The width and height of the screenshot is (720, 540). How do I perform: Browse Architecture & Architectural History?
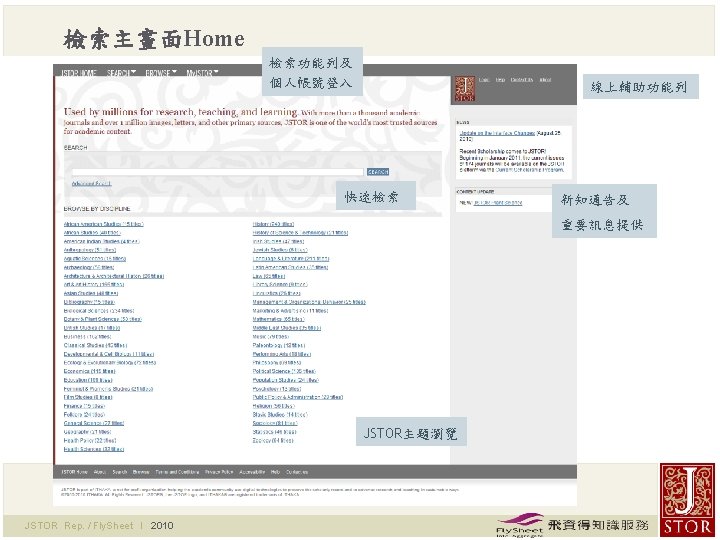click(114, 276)
